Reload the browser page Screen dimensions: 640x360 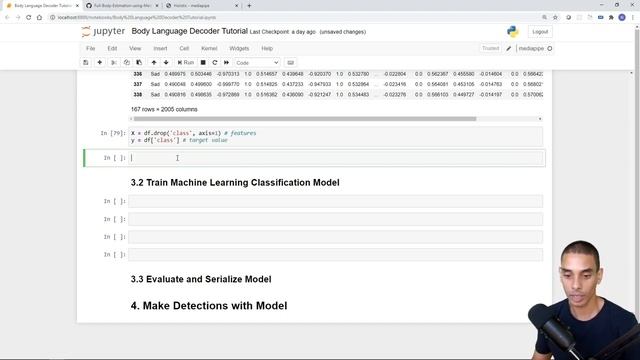pos(29,18)
